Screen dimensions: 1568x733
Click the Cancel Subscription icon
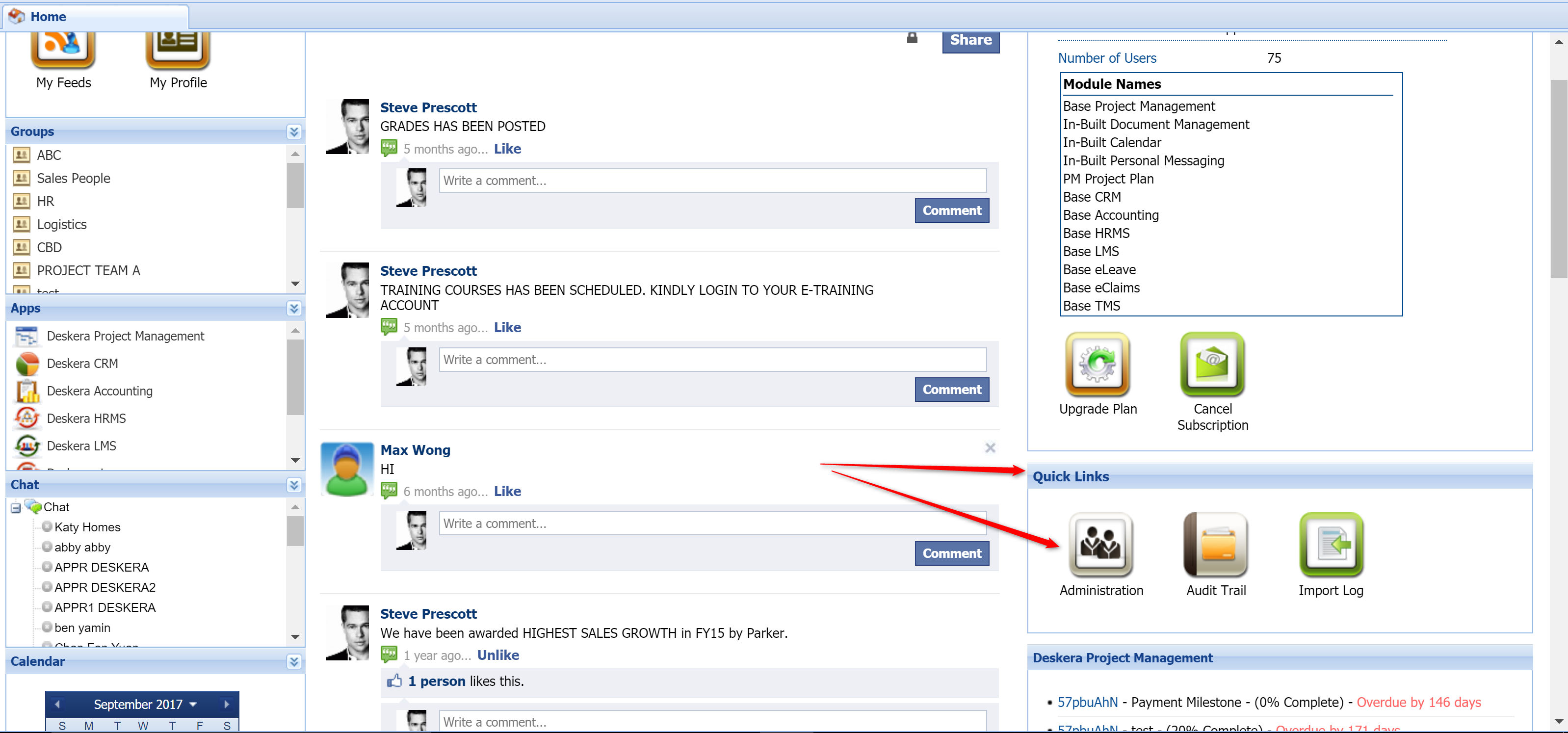click(x=1212, y=364)
